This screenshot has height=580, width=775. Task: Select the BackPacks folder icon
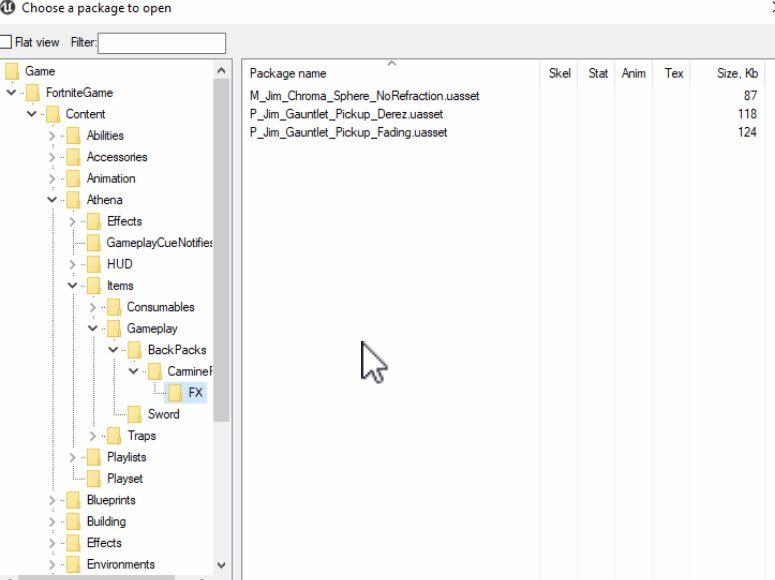[x=134, y=350]
